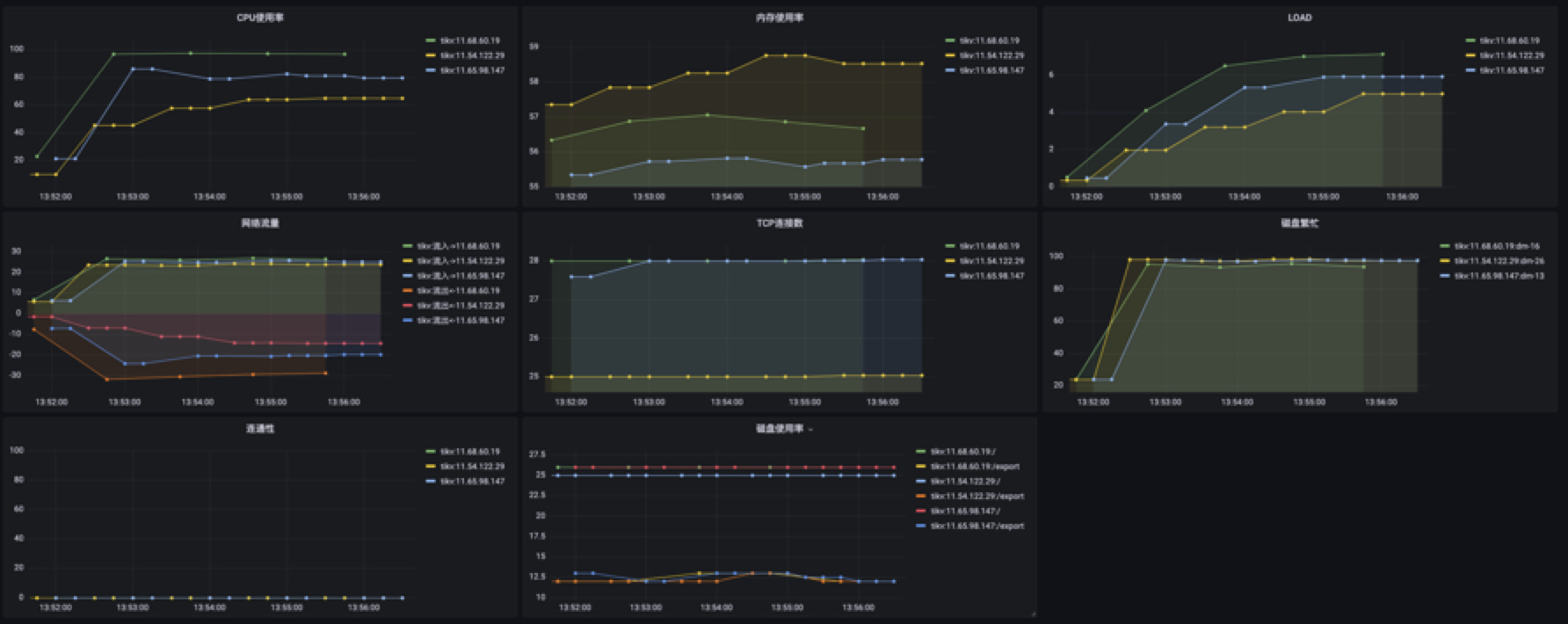The width and height of the screenshot is (1568, 624).
Task: Open the LOAD panel title menu
Action: click(x=1299, y=18)
